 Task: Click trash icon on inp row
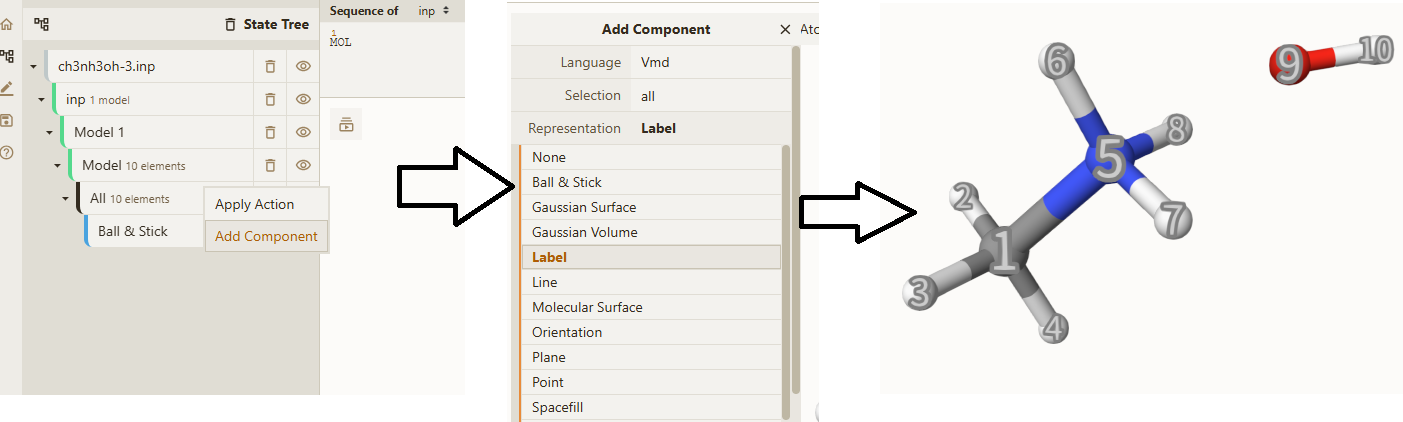270,99
